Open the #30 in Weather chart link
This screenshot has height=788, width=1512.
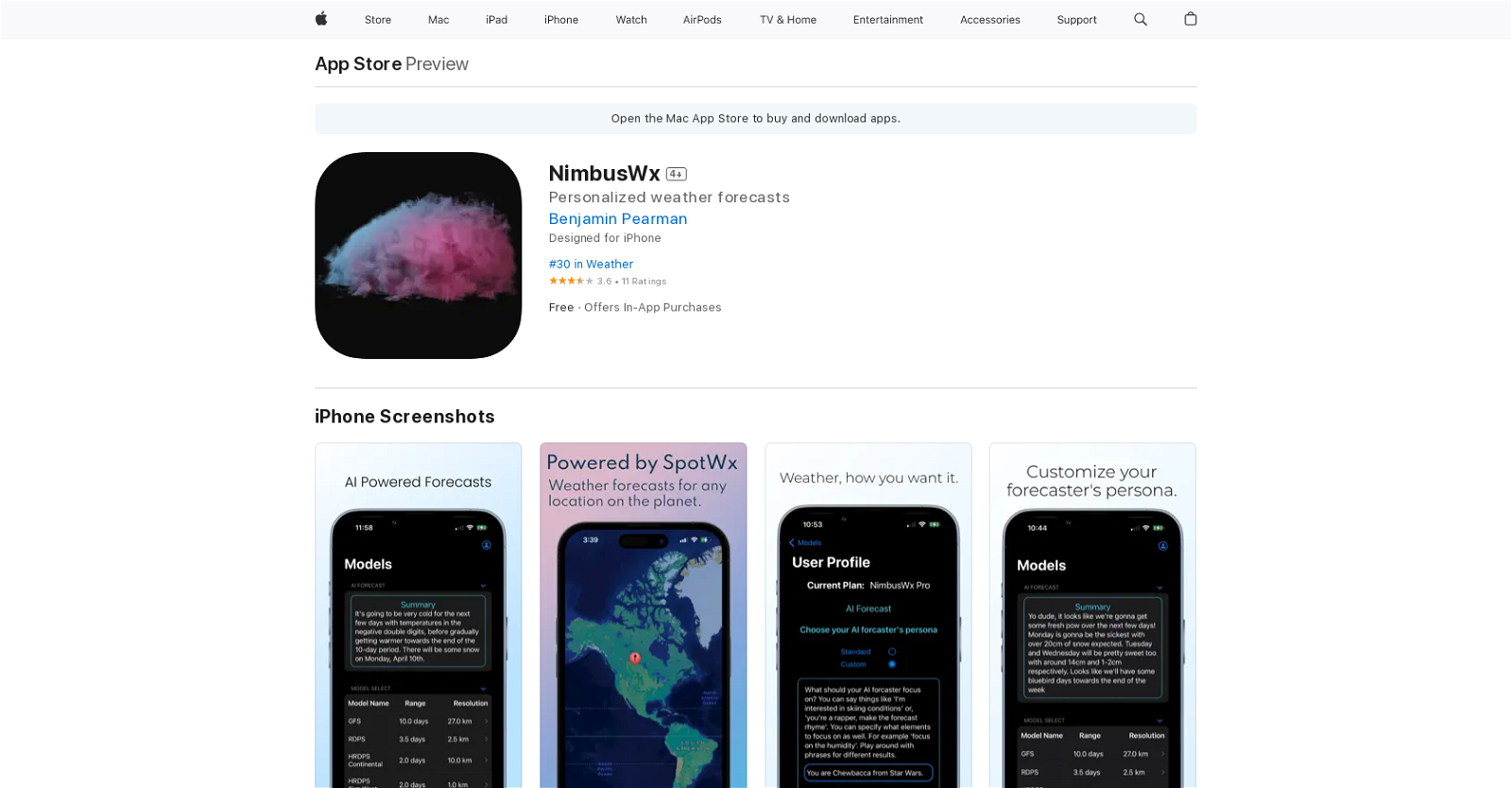591,265
